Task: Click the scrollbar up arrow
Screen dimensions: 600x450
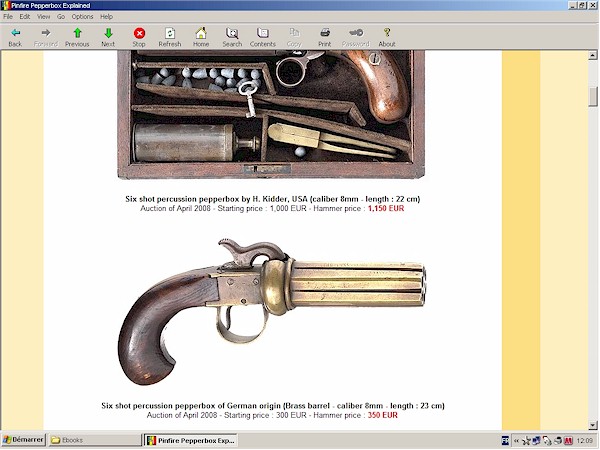Action: (x=593, y=56)
